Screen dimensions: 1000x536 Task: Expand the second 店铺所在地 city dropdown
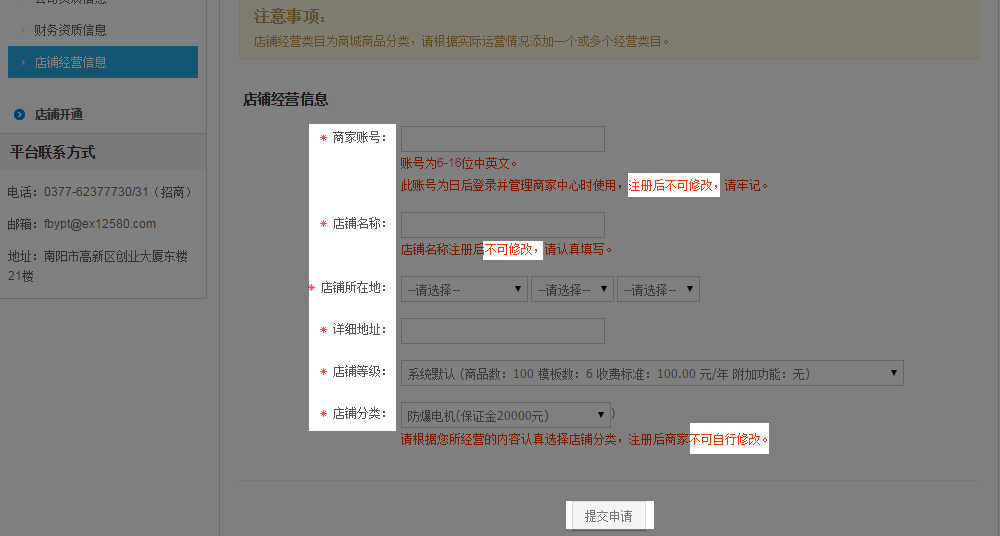point(572,290)
